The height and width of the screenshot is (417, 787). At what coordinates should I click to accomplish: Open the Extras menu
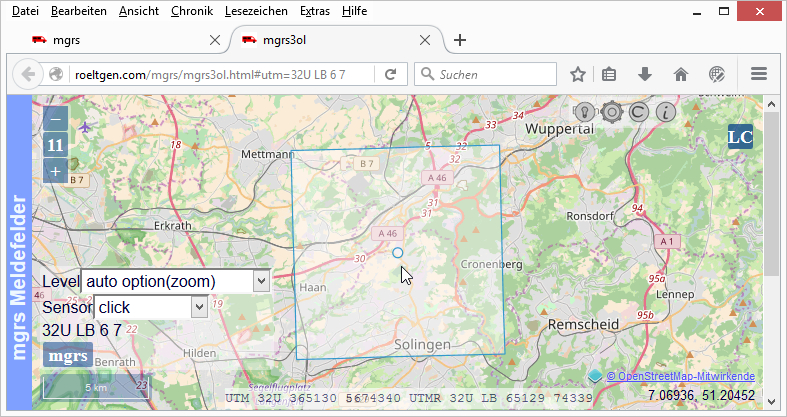click(315, 11)
